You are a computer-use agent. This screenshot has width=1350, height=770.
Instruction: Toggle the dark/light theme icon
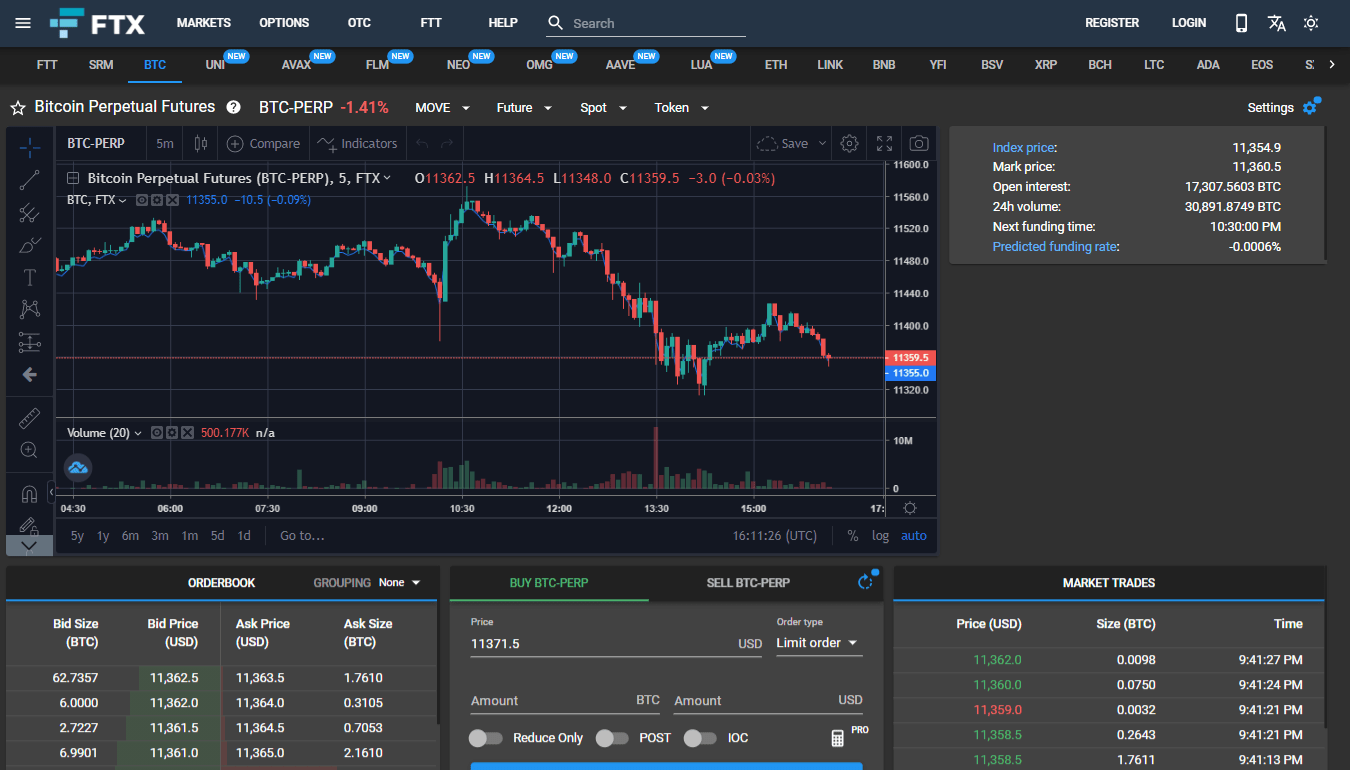coord(1311,23)
